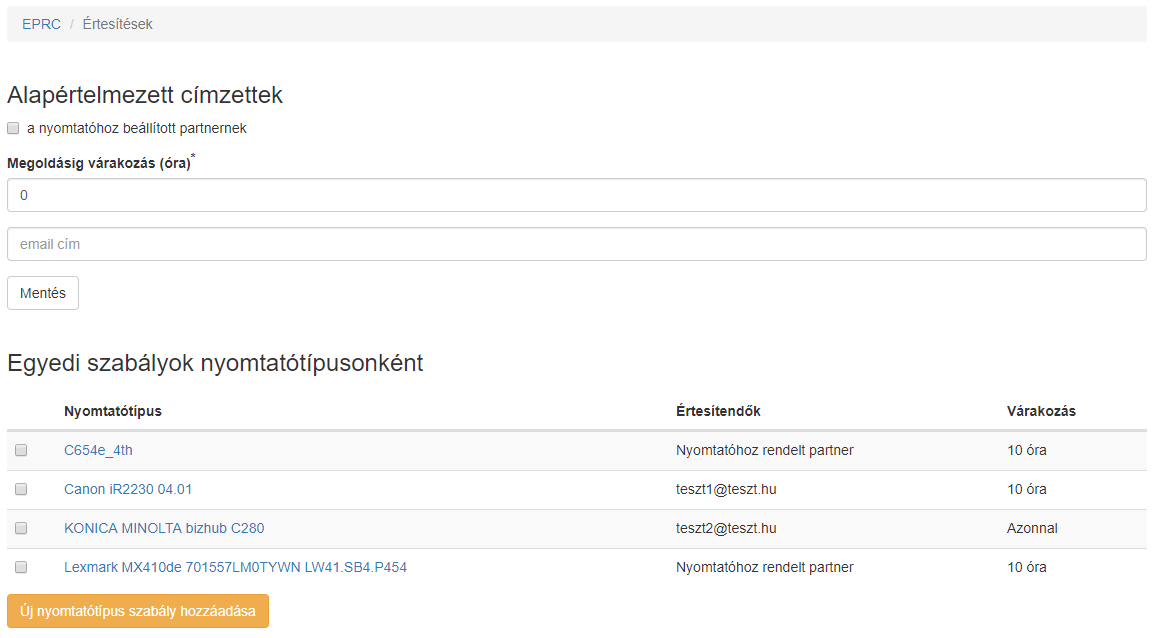Click the Mentés button
1160x638 pixels.
pos(43,293)
